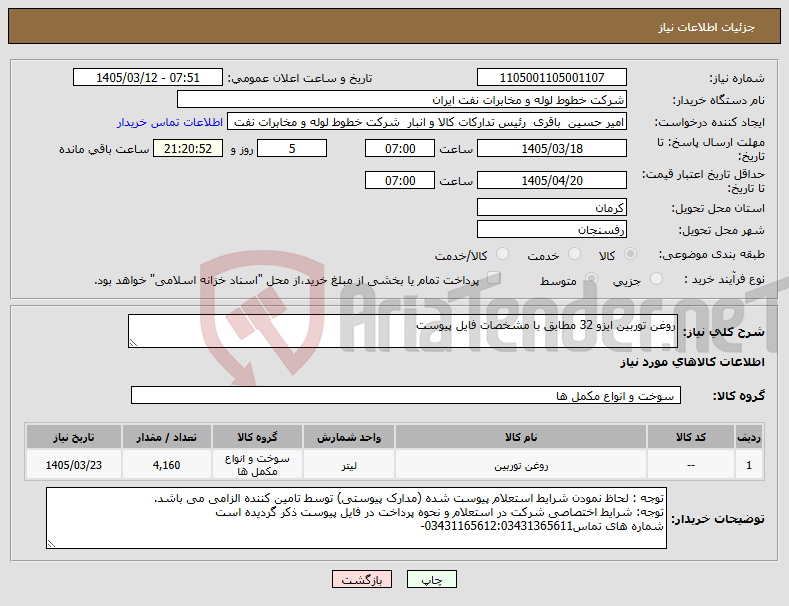Image resolution: width=789 pixels, height=606 pixels.
Task: Click the بازگشت back button
Action: pyautogui.click(x=362, y=580)
